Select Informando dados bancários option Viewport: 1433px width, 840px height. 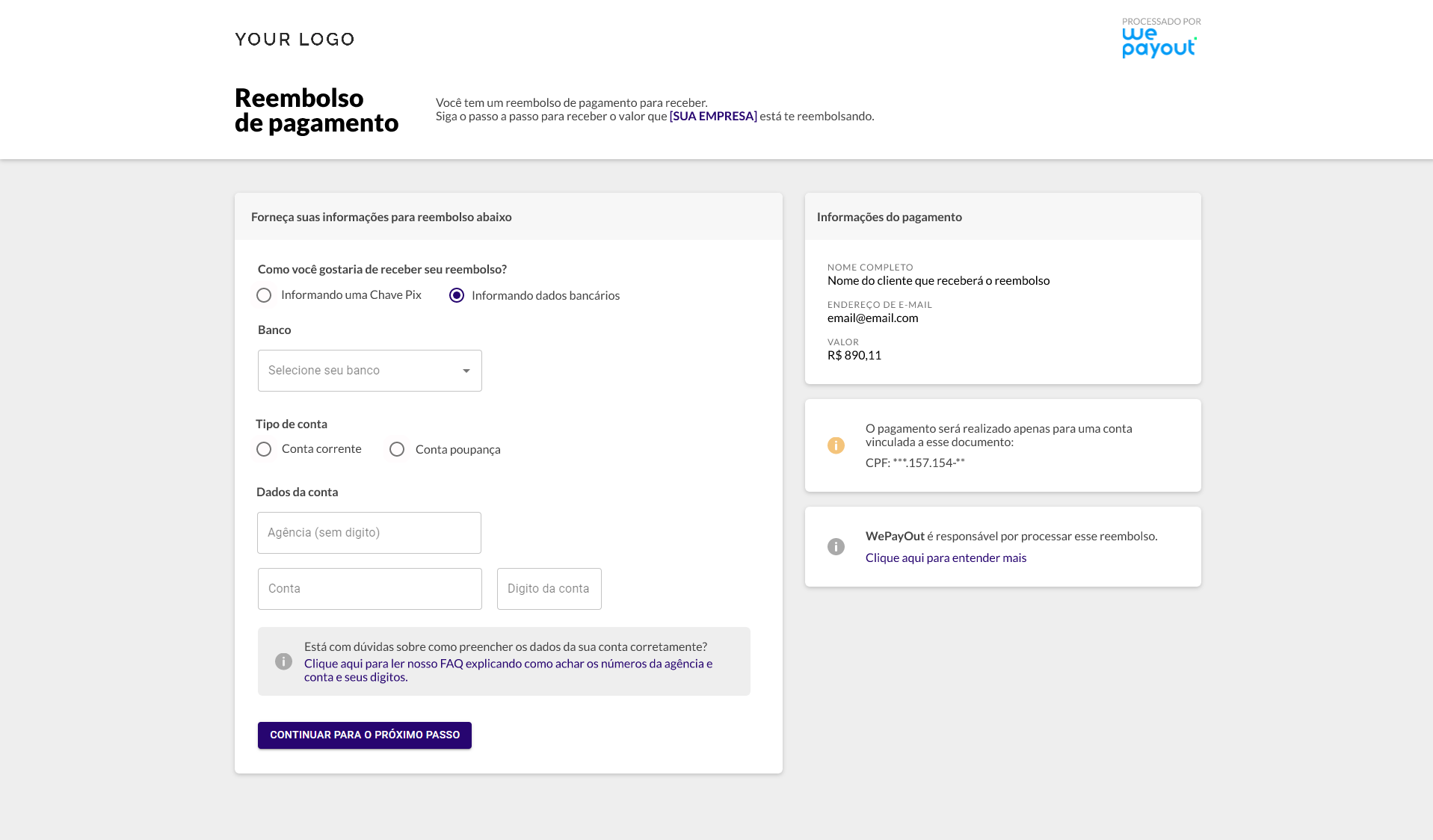pyautogui.click(x=457, y=295)
